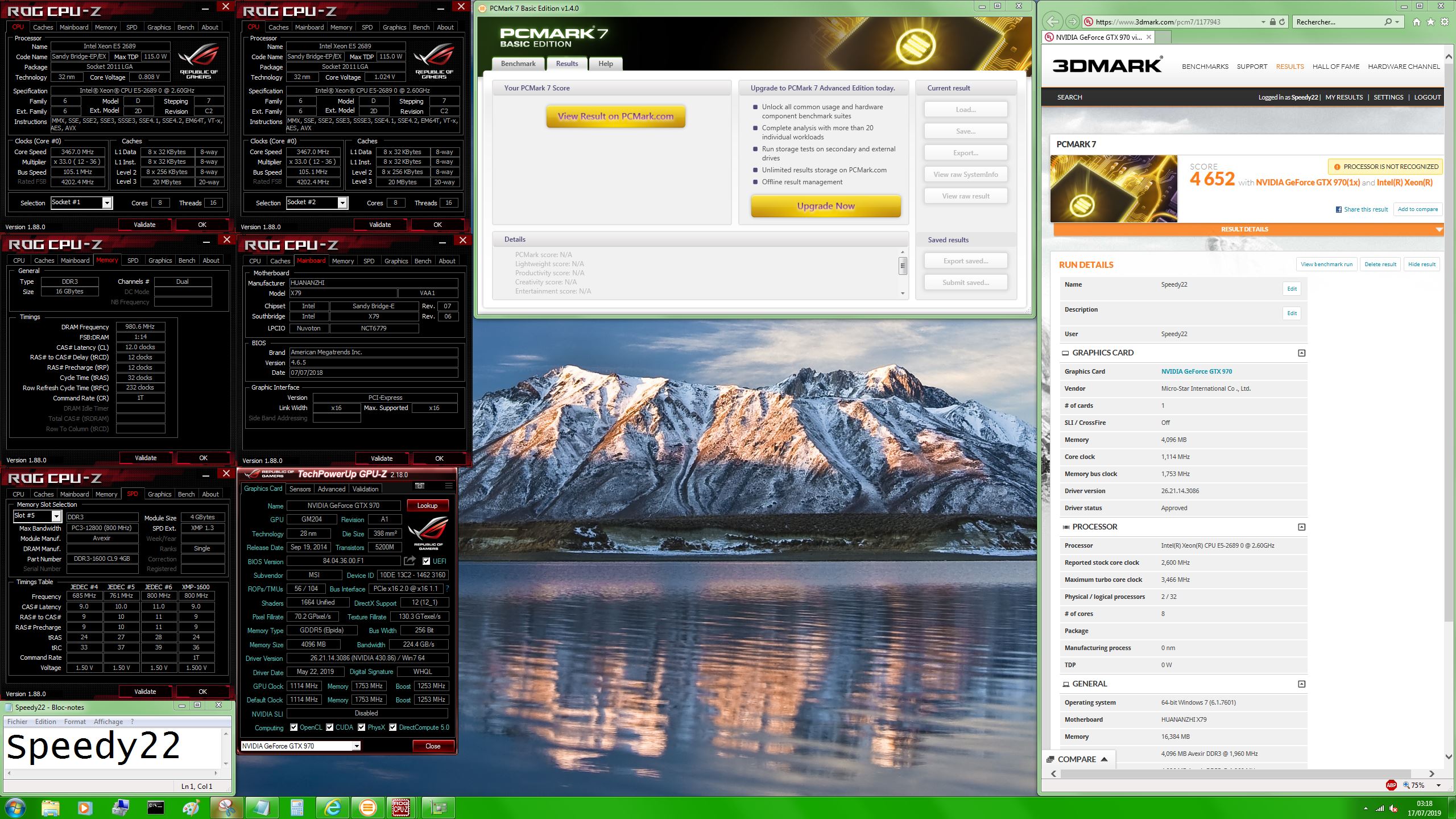Click the Lookup button in GPU-Z
The image size is (1456, 819).
(x=428, y=505)
